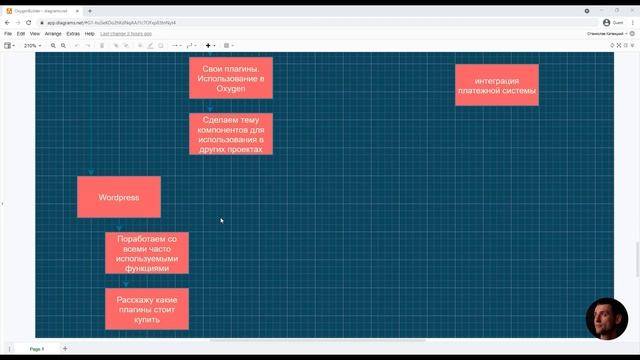Image resolution: width=640 pixels, height=360 pixels.
Task: Click the Fullscreen arrows icon
Action: click(x=619, y=46)
